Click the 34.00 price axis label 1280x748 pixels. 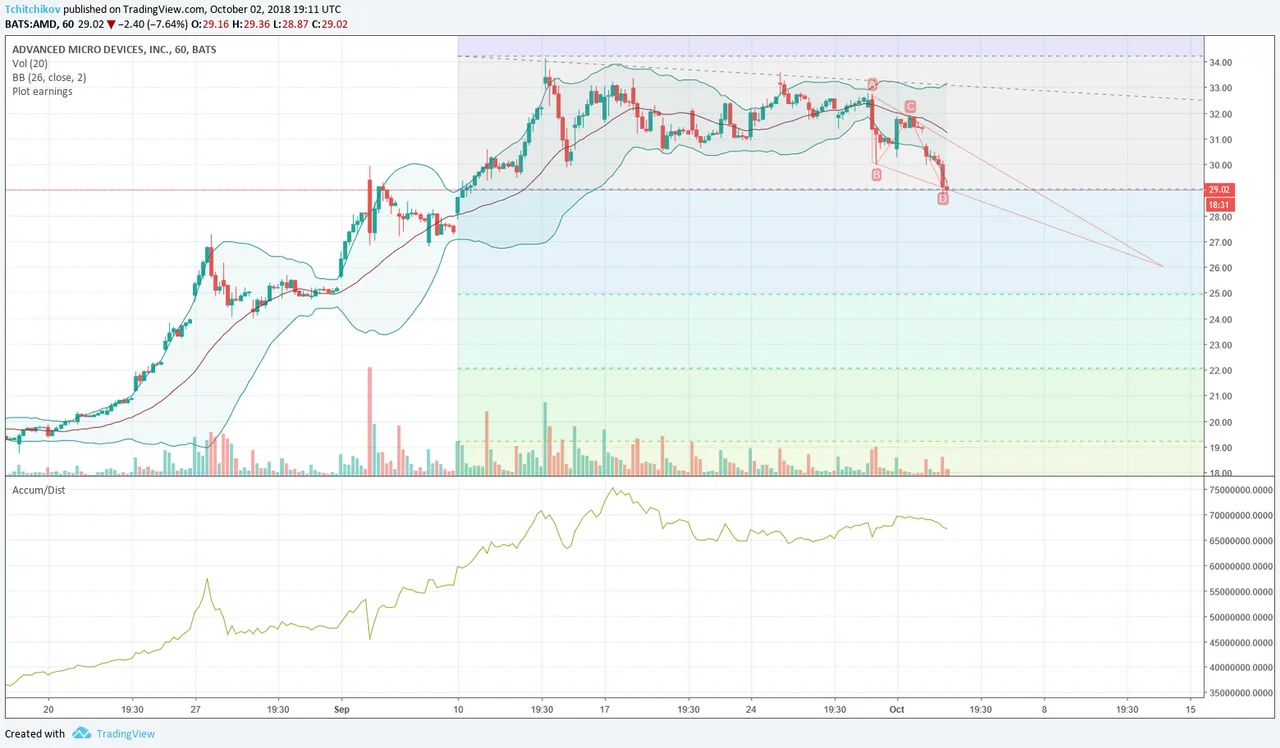(x=1223, y=63)
